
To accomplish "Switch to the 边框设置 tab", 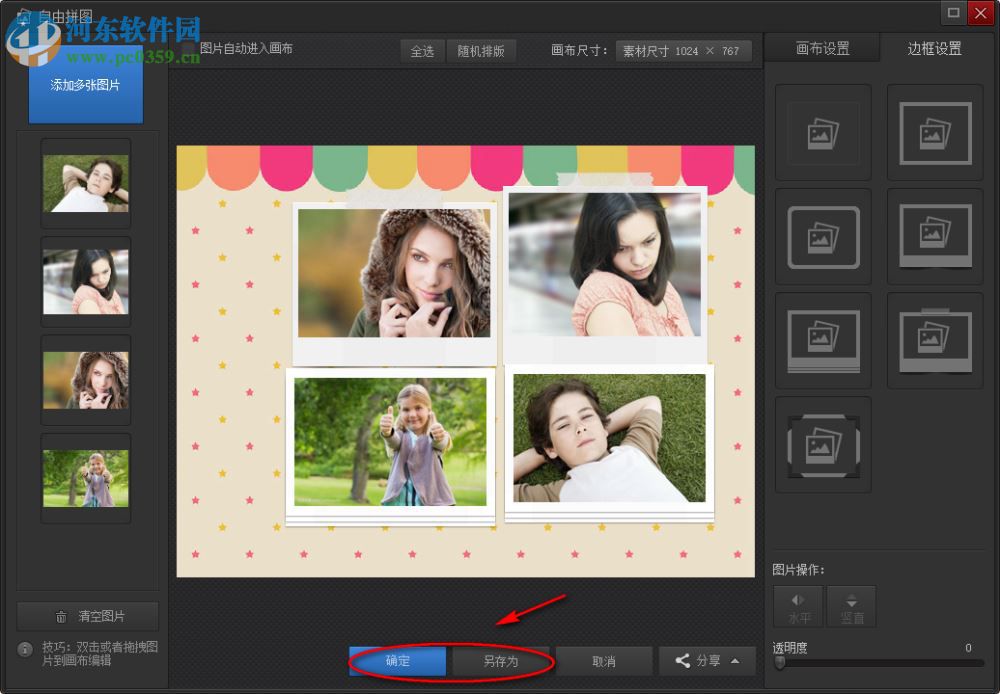I will coord(934,48).
